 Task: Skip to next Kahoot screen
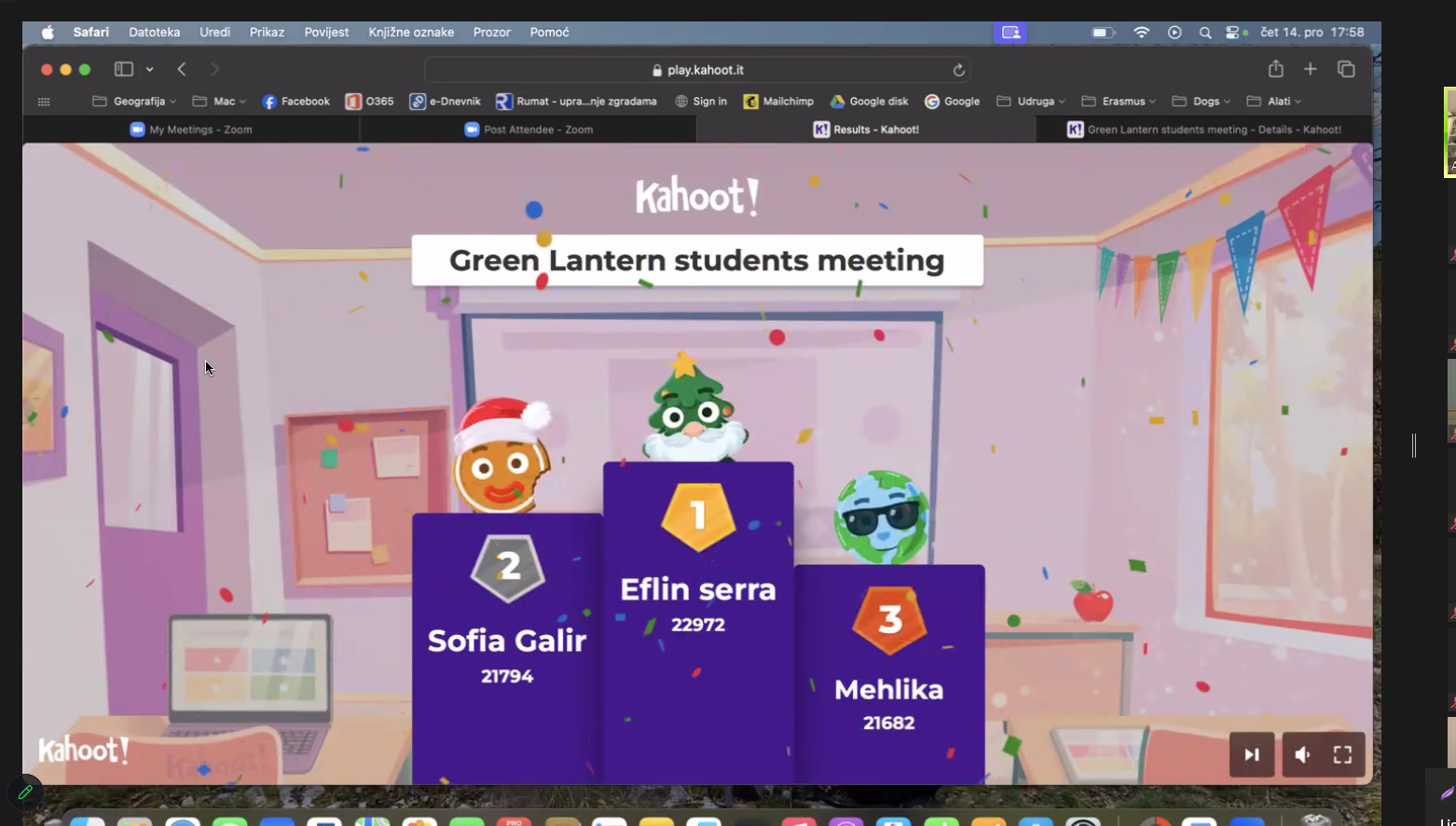pyautogui.click(x=1252, y=754)
